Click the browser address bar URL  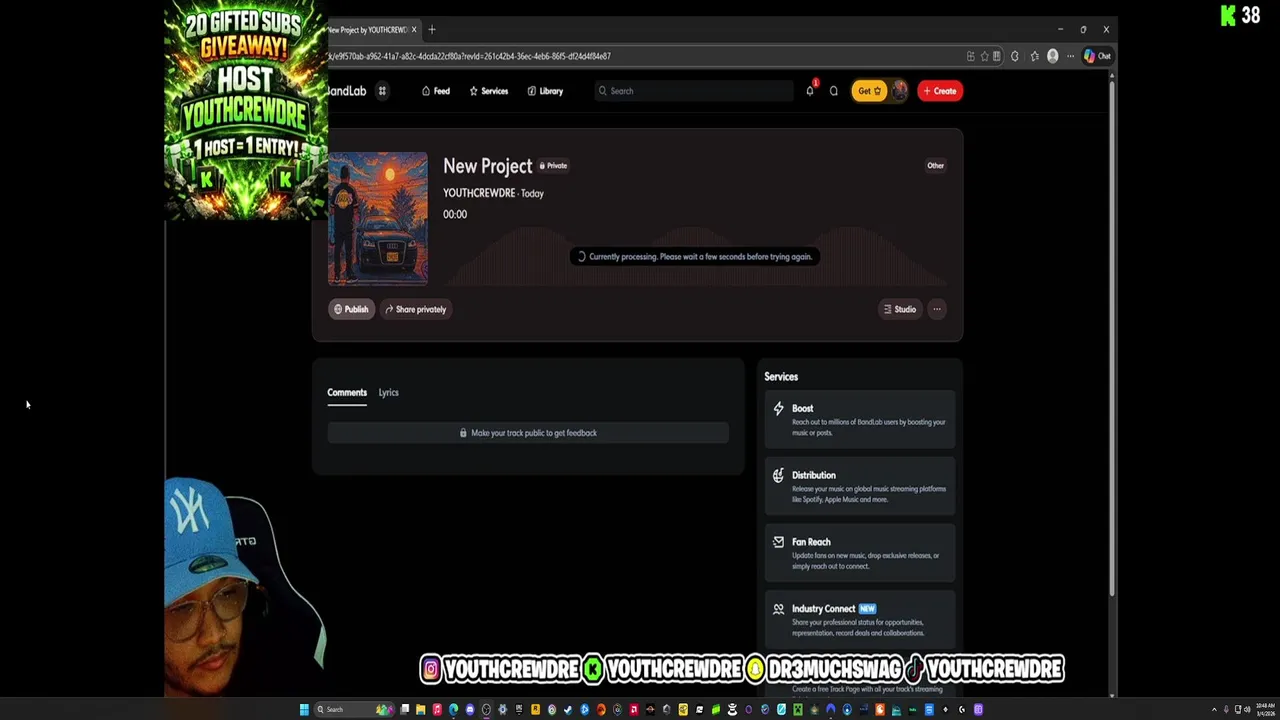470,57
